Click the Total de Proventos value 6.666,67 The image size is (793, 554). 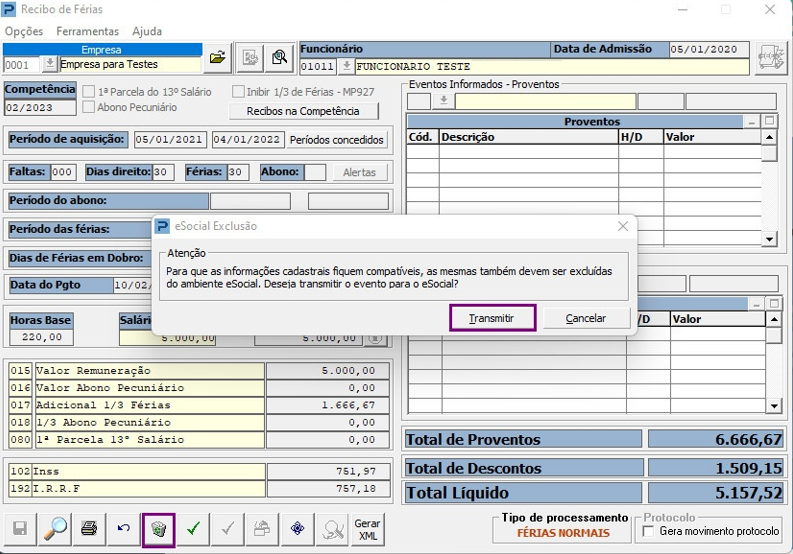pos(716,439)
